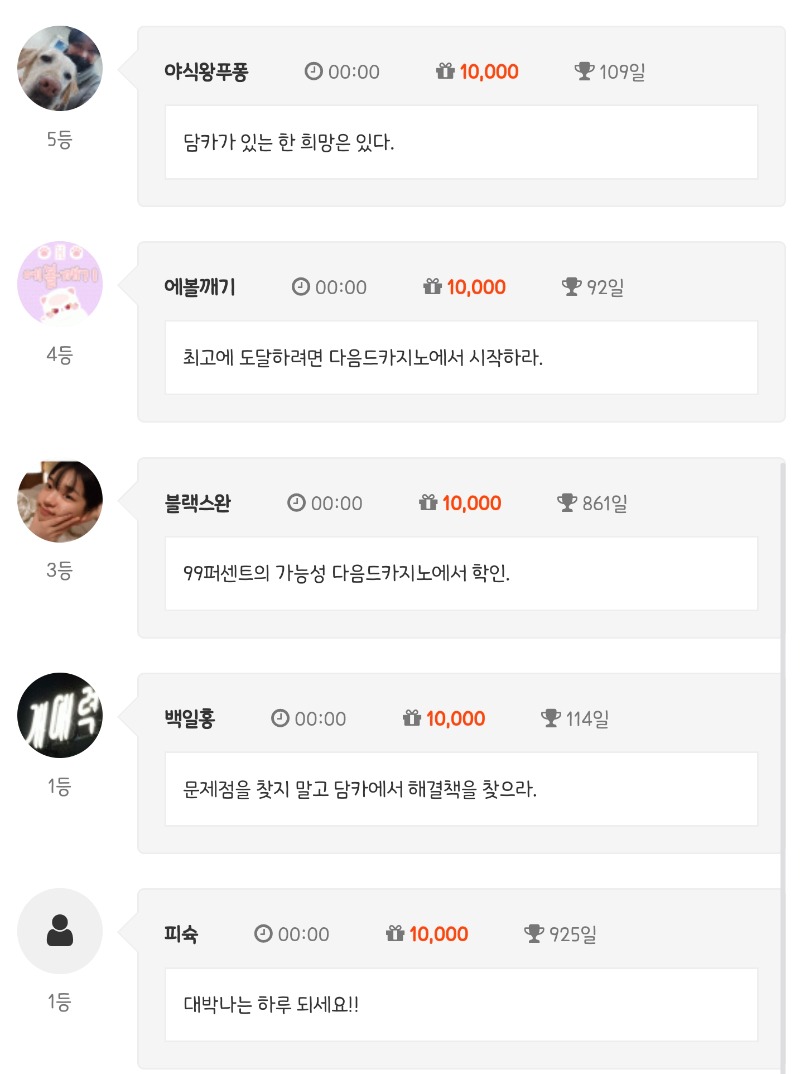This screenshot has width=800, height=1074.
Task: Click the default user silhouette avatar
Action: click(60, 931)
